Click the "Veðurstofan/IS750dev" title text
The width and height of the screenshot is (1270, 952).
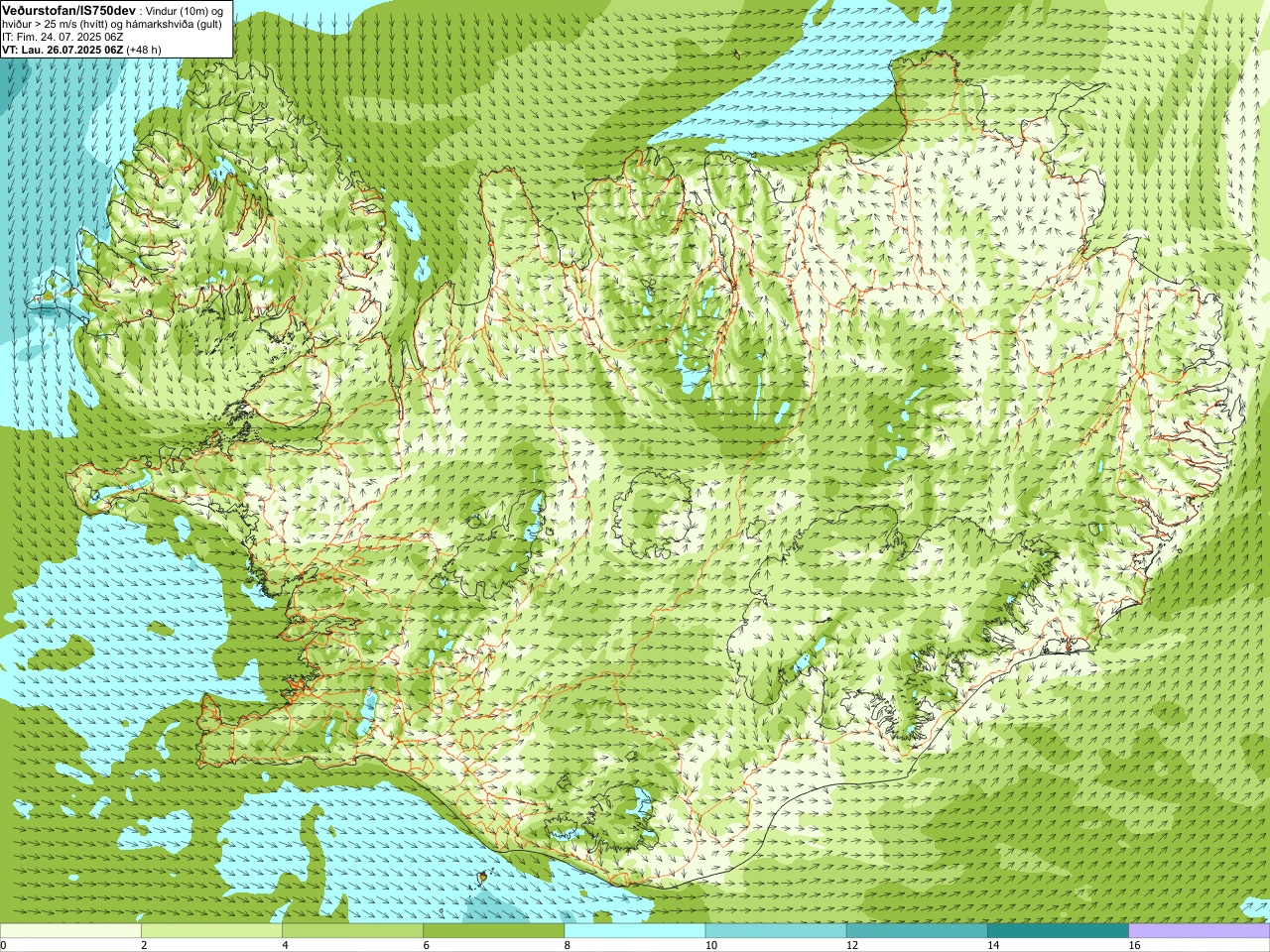[69, 9]
